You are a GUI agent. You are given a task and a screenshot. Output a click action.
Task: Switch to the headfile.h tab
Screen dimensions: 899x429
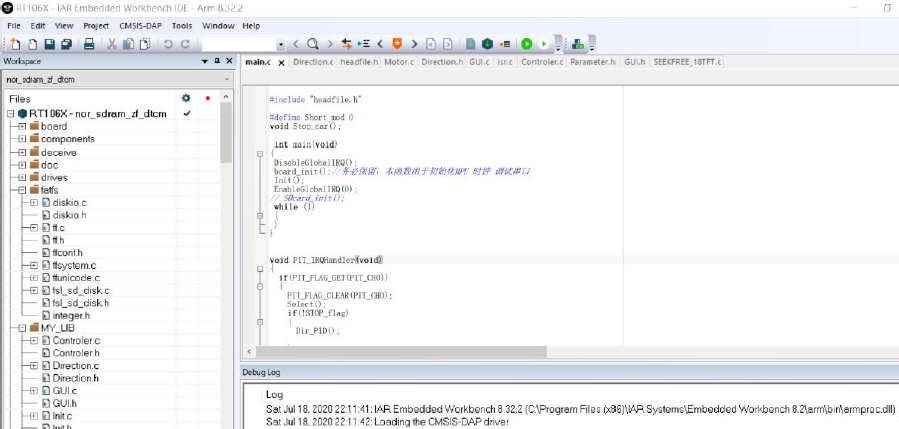tap(359, 62)
